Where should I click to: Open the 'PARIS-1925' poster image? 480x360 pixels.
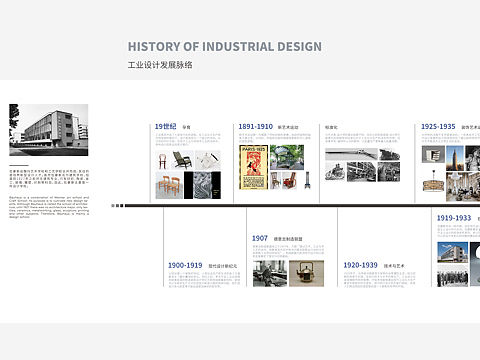(x=254, y=167)
